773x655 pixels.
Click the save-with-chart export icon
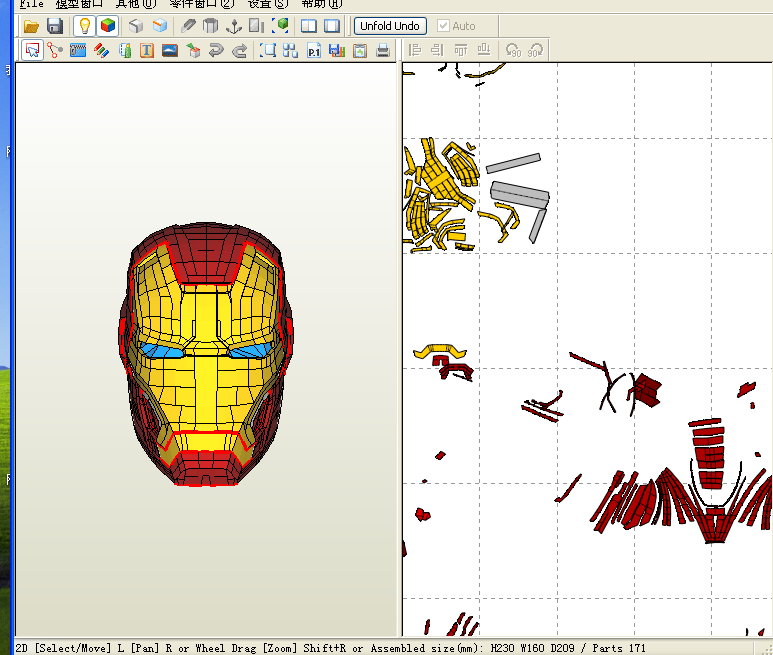tap(337, 50)
